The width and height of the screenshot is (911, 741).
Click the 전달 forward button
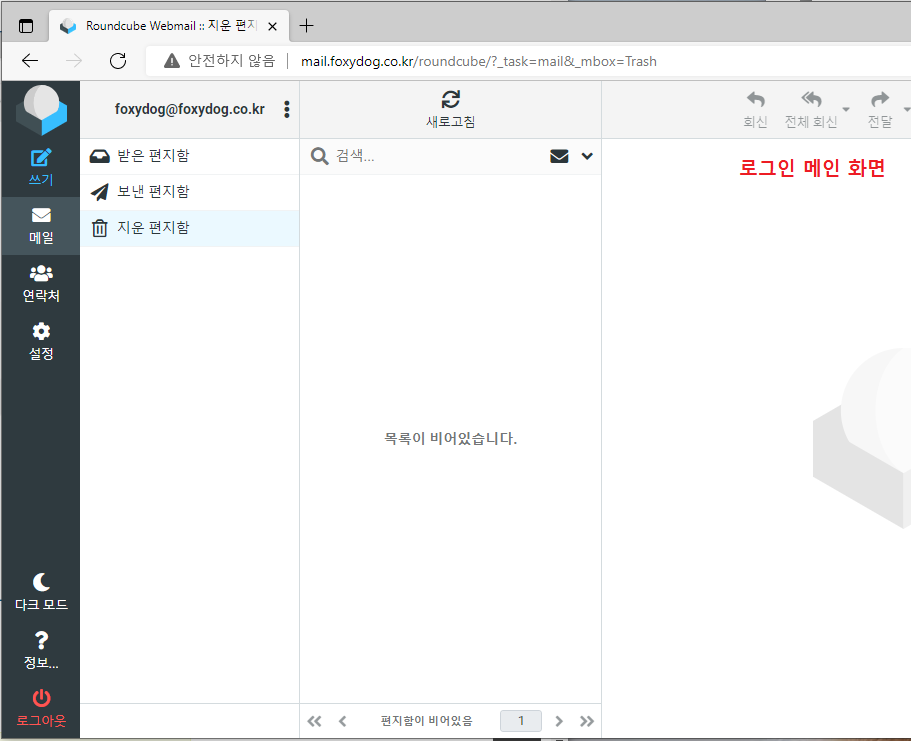tap(880, 109)
